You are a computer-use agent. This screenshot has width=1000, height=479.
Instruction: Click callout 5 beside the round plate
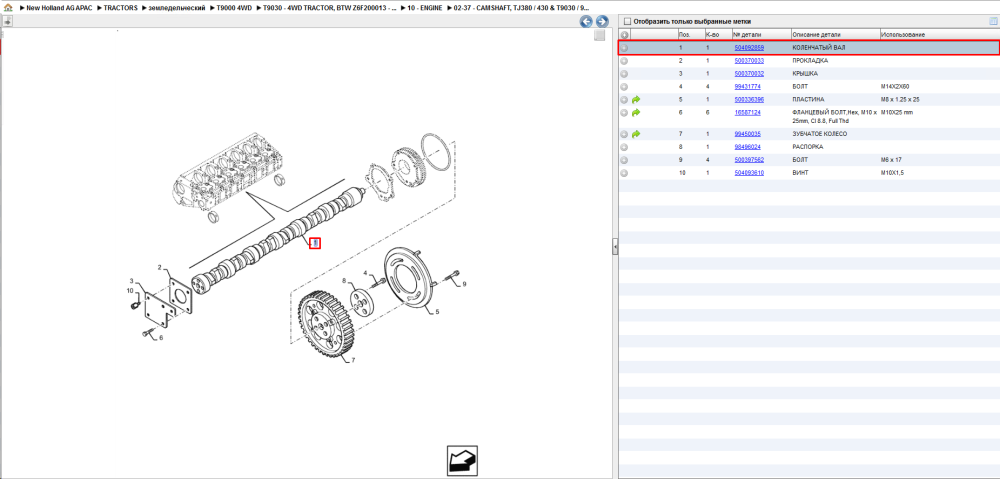coord(438,312)
